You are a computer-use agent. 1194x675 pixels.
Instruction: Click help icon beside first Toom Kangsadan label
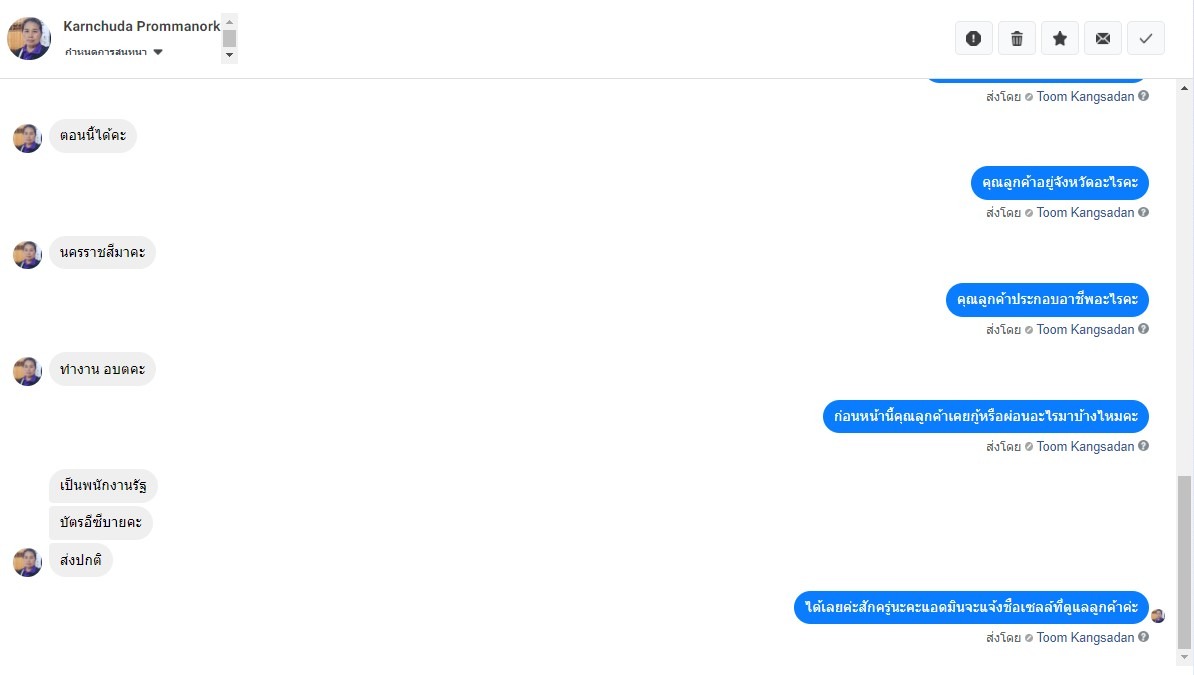1144,96
